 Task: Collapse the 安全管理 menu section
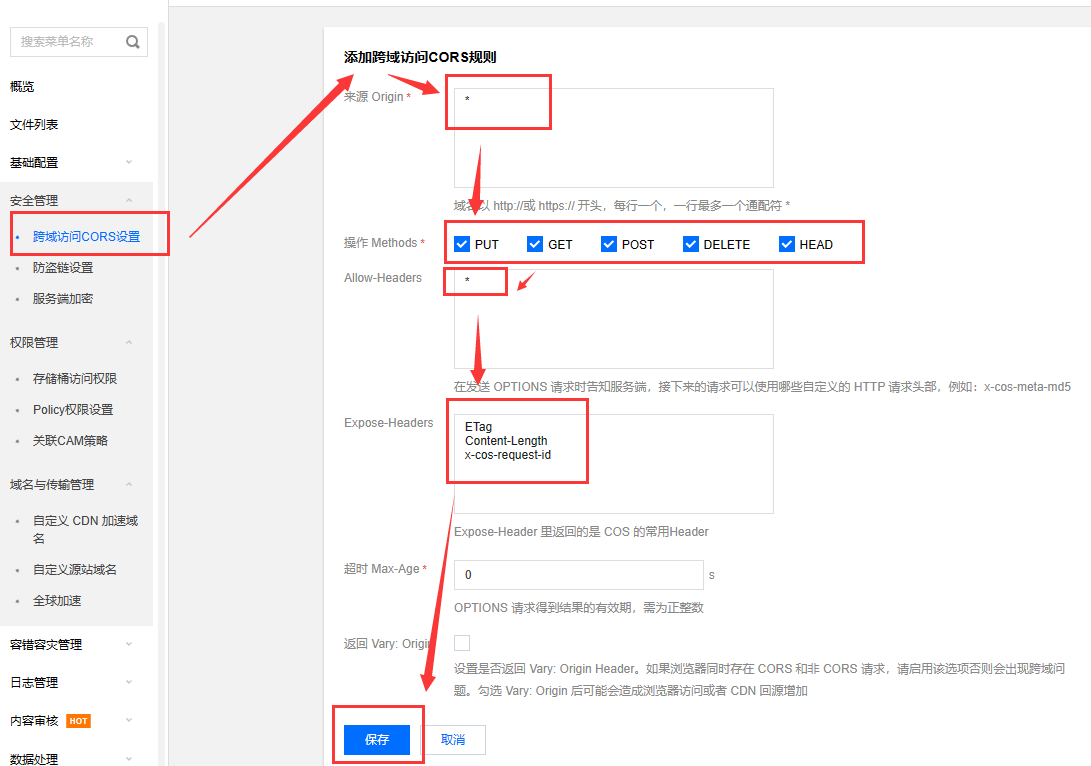[75, 200]
